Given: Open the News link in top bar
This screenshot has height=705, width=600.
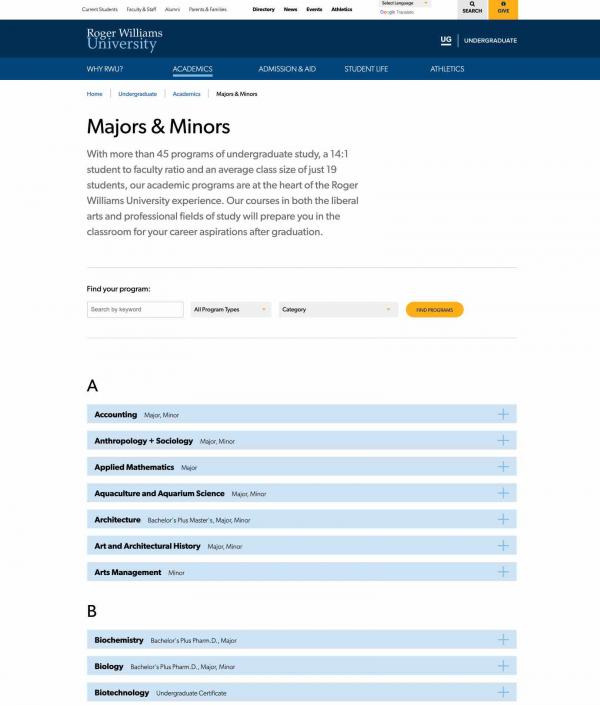Looking at the screenshot, I should (291, 9).
